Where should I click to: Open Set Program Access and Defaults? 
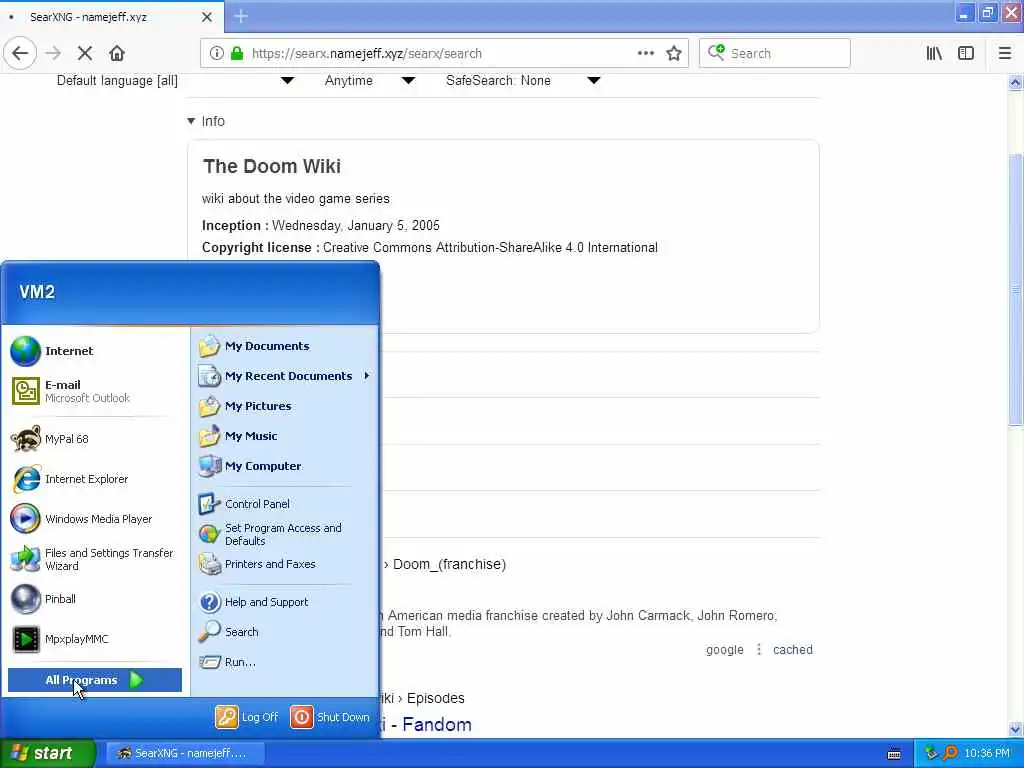point(285,534)
